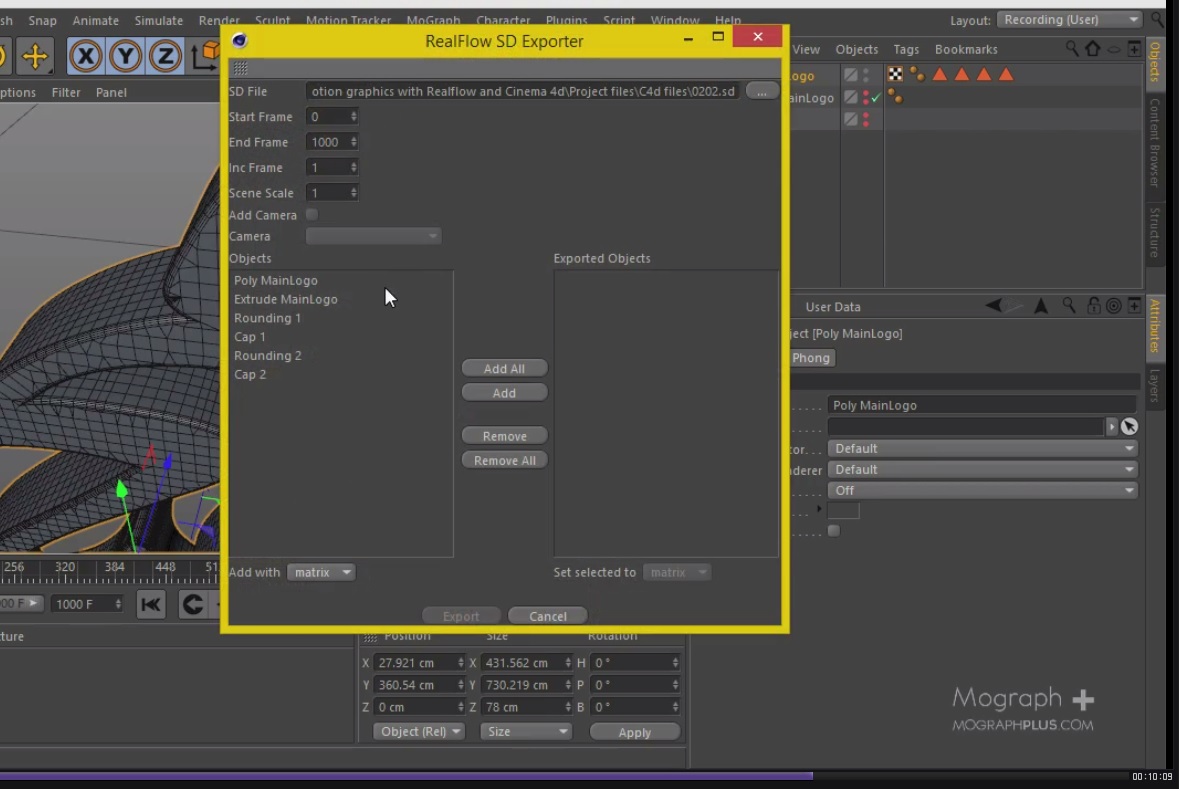Image resolution: width=1179 pixels, height=789 pixels.
Task: Click previous key playback button
Action: click(192, 604)
